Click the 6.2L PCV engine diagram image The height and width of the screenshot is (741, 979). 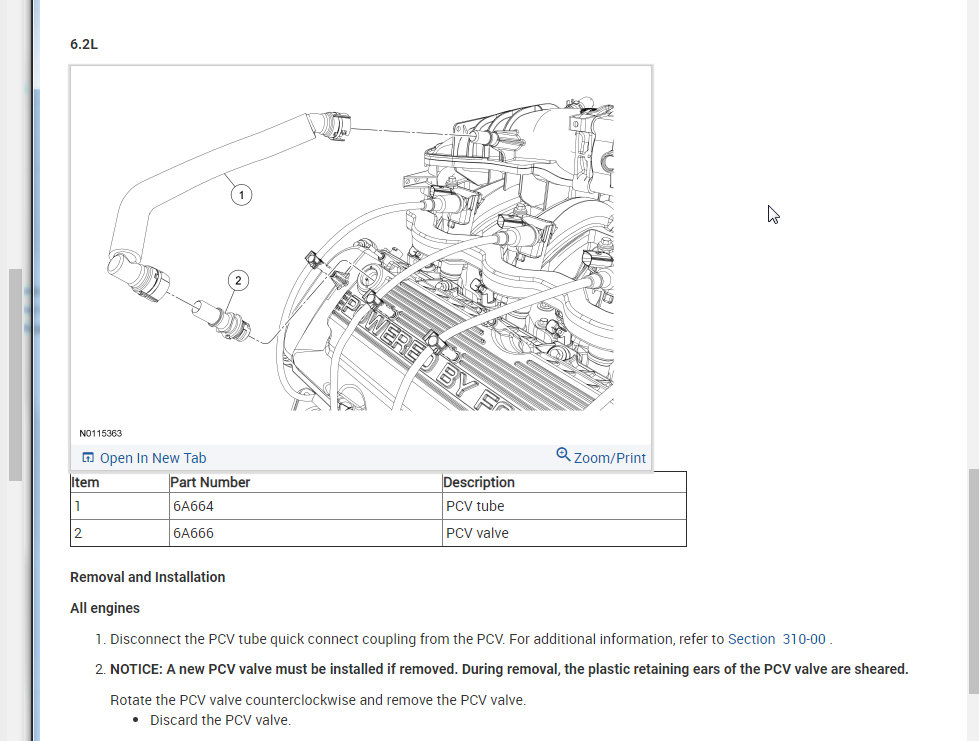point(361,255)
